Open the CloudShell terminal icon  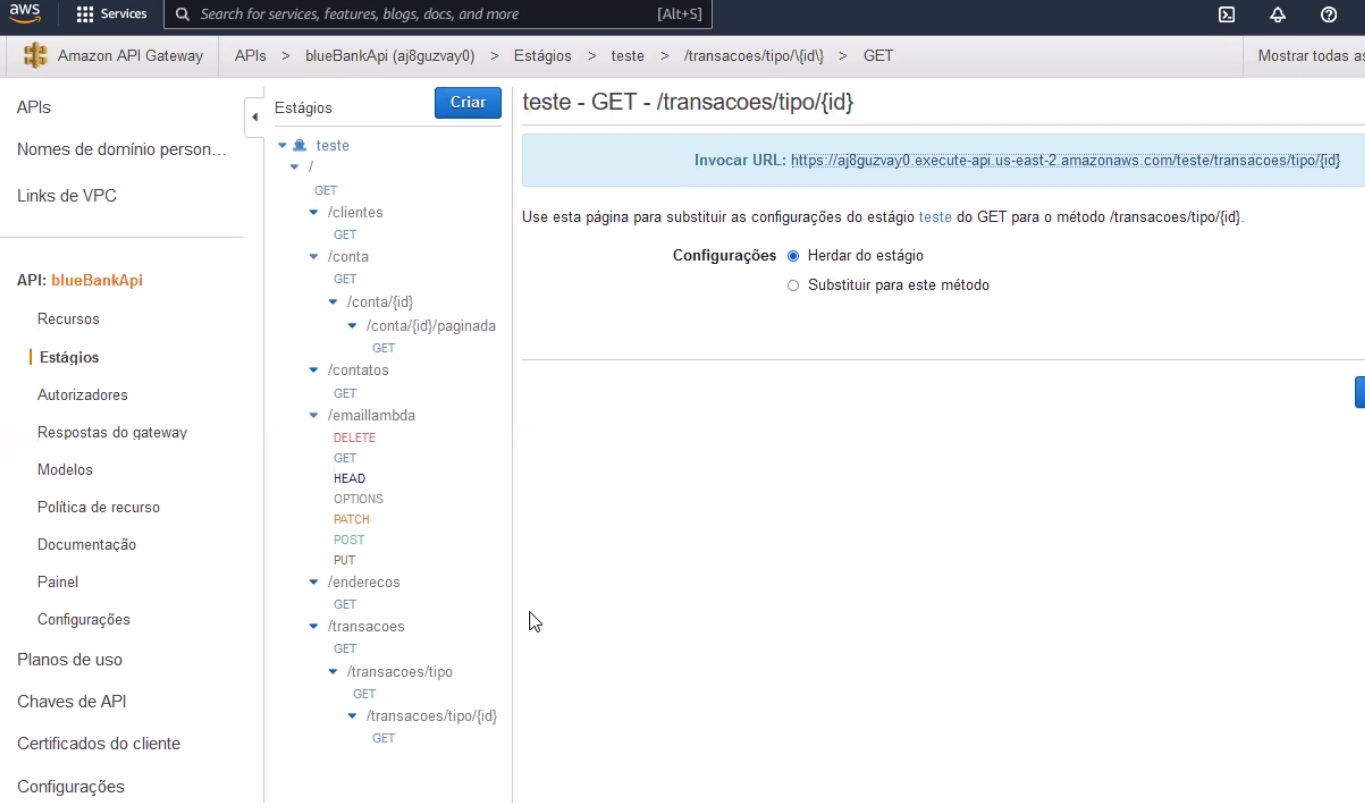[x=1226, y=14]
